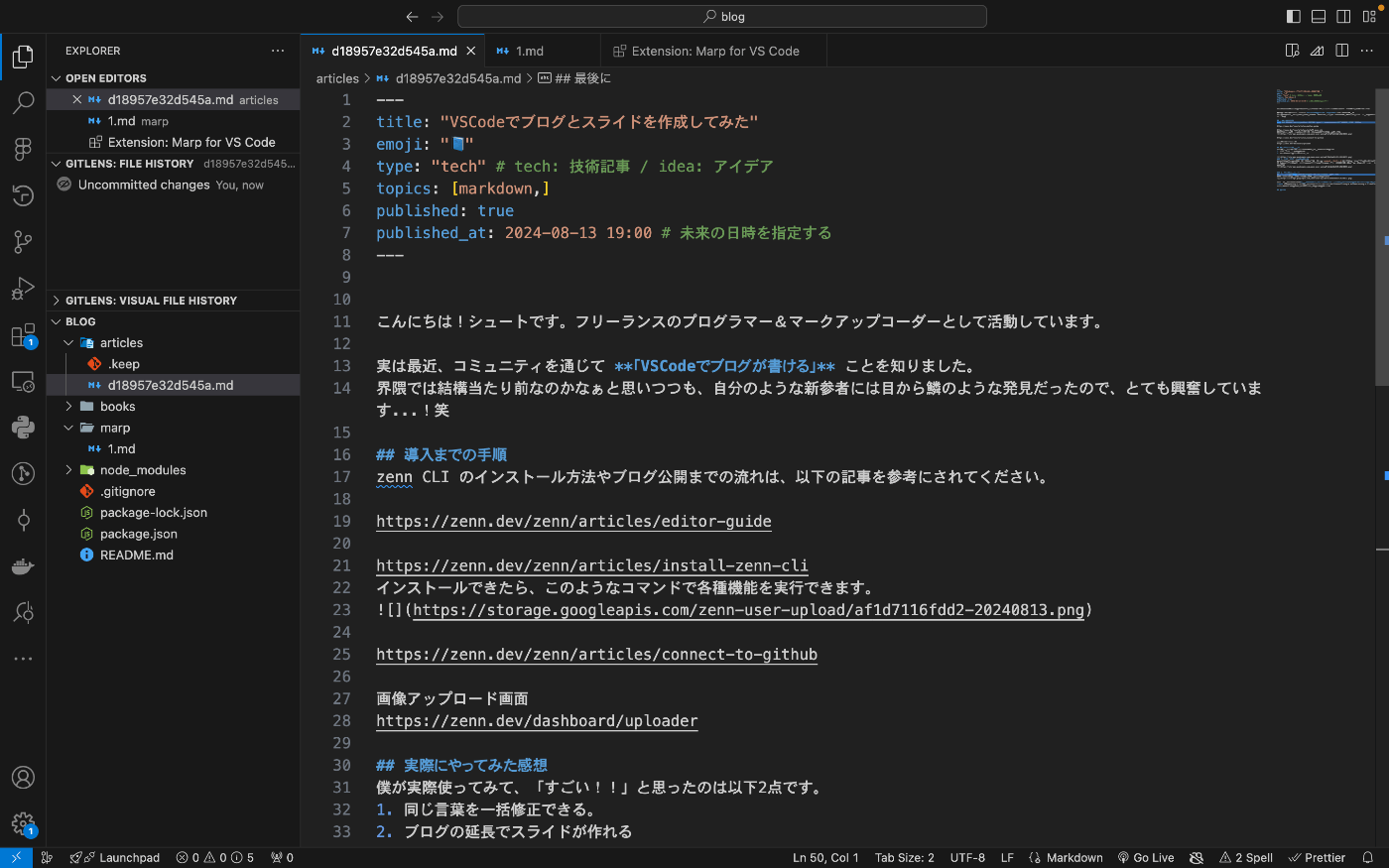Click the ## 最後に breadcrumb symbol
1389x868 pixels.
point(574,78)
